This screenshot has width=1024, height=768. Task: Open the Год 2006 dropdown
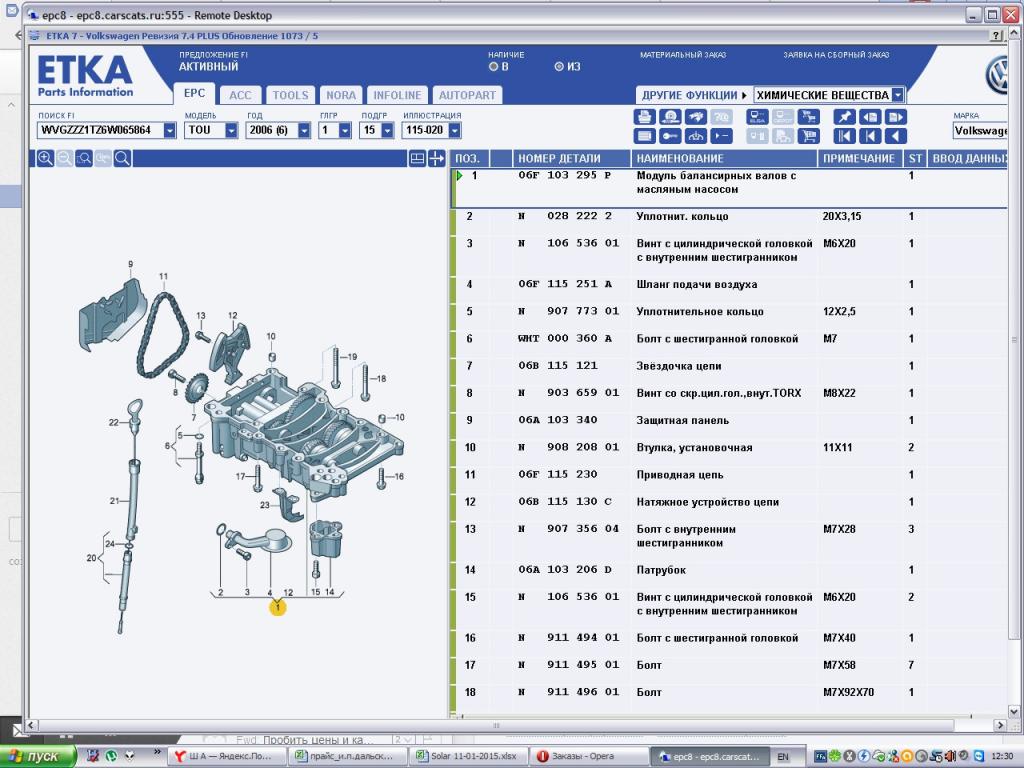click(304, 131)
